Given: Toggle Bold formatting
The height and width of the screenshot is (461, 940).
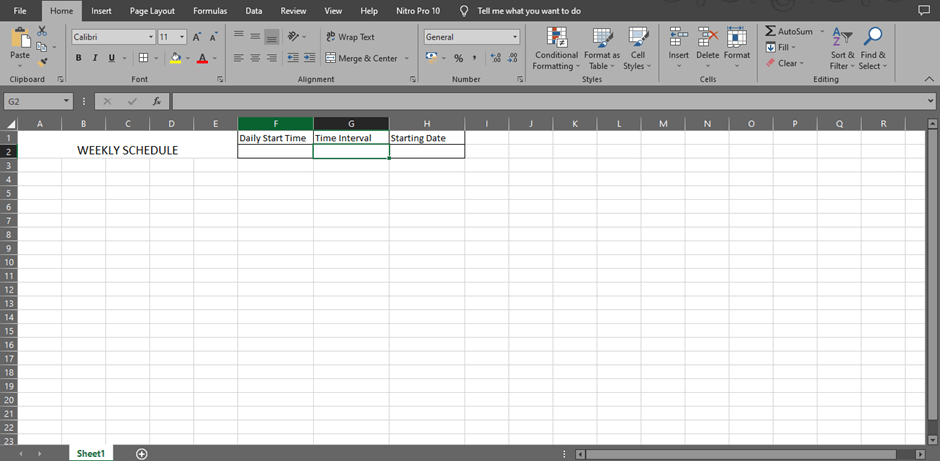Looking at the screenshot, I should [79, 58].
